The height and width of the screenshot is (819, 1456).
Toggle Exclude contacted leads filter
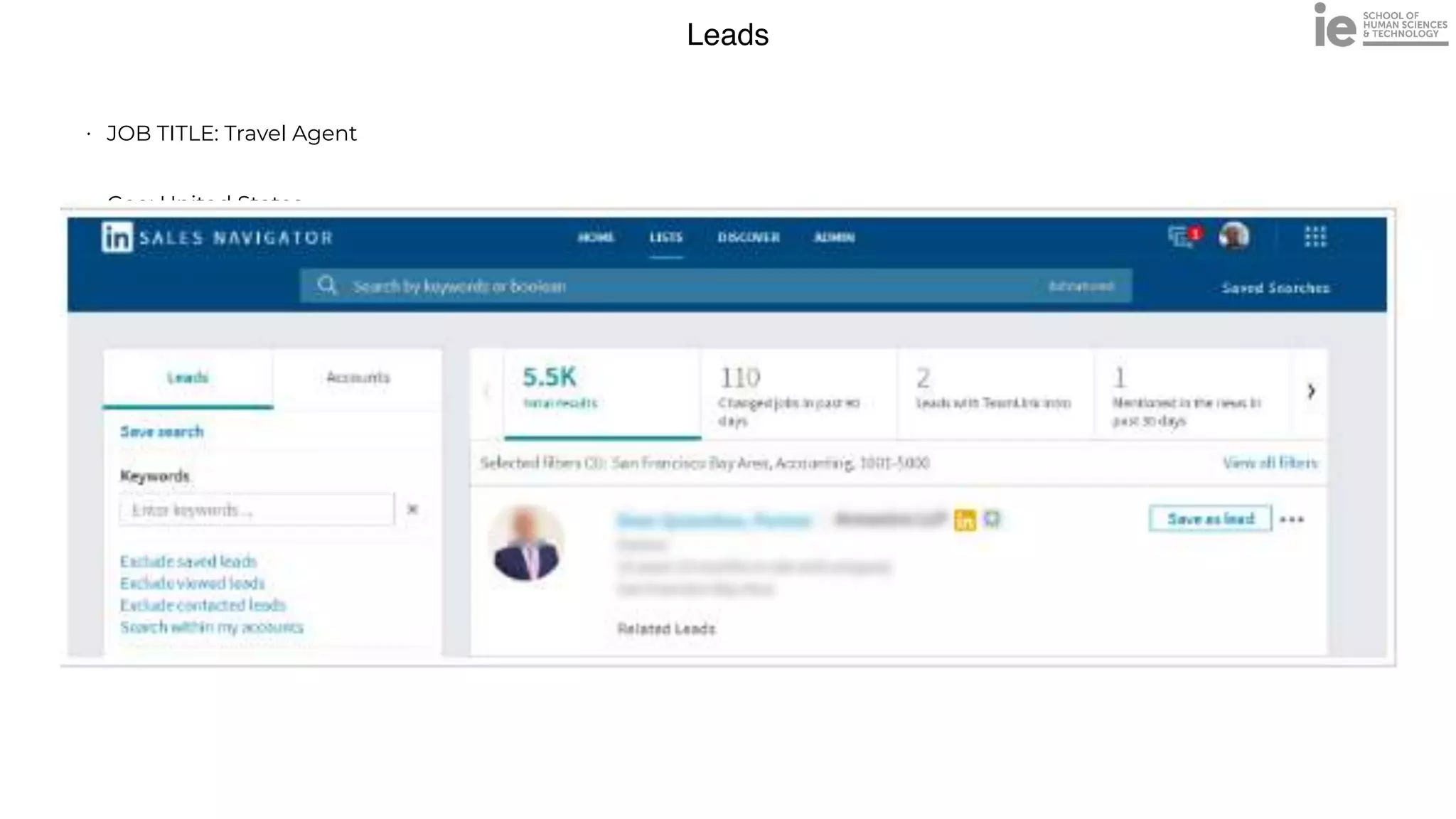tap(203, 605)
